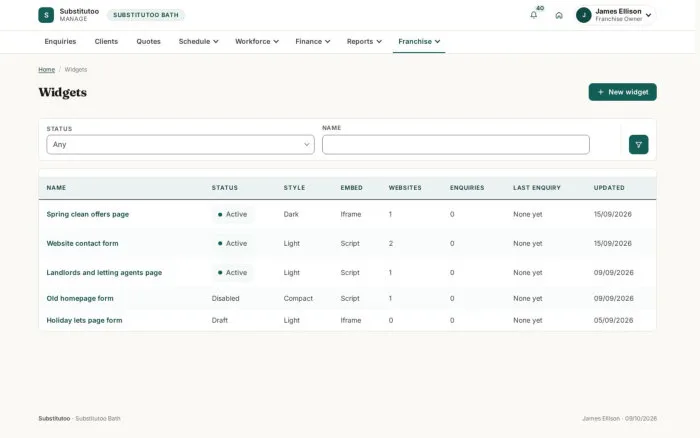Click the Substitutoo Bath franchise badge
Viewport: 700px width, 438px height.
pyautogui.click(x=146, y=15)
